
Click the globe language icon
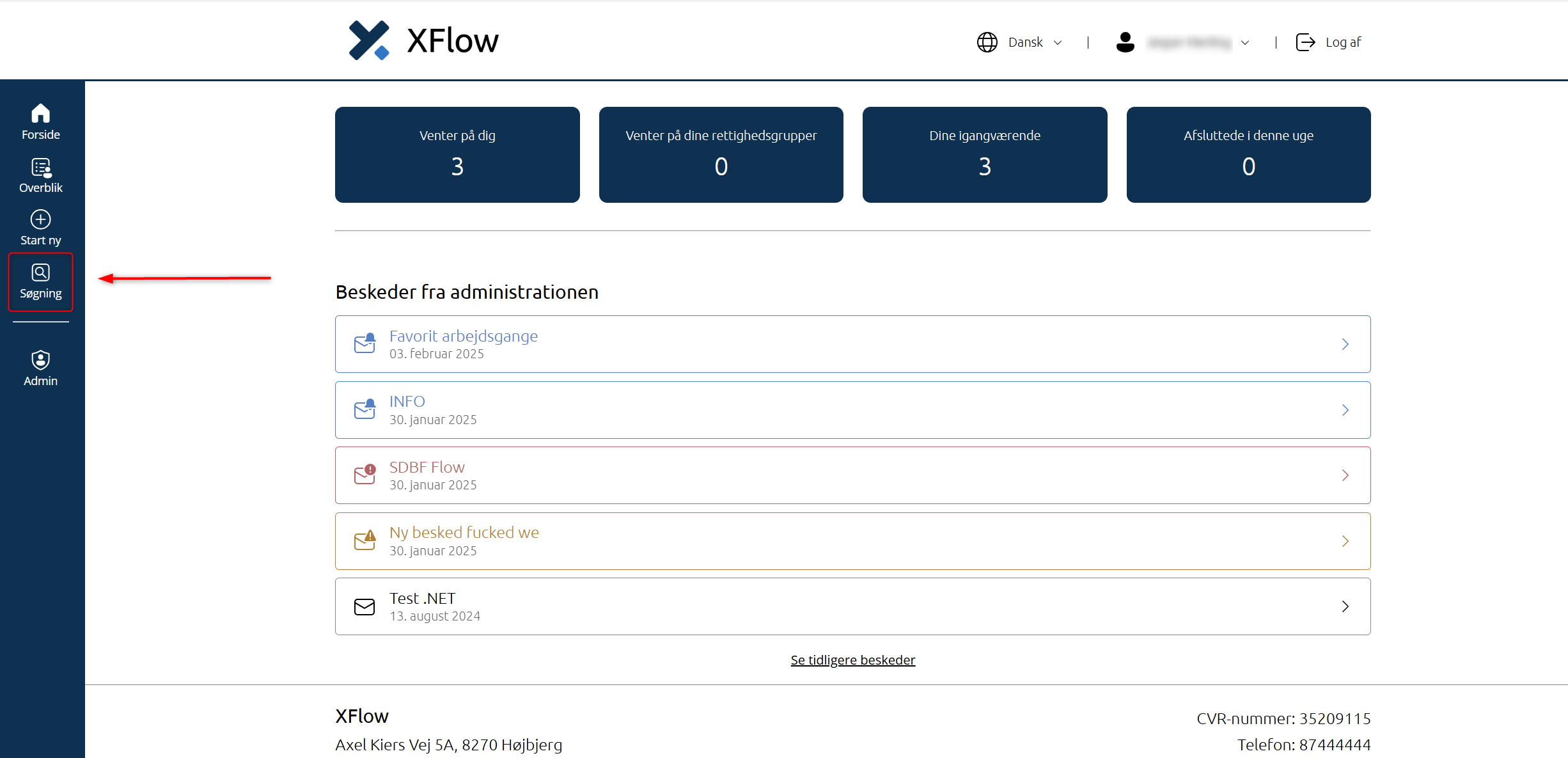(x=987, y=42)
